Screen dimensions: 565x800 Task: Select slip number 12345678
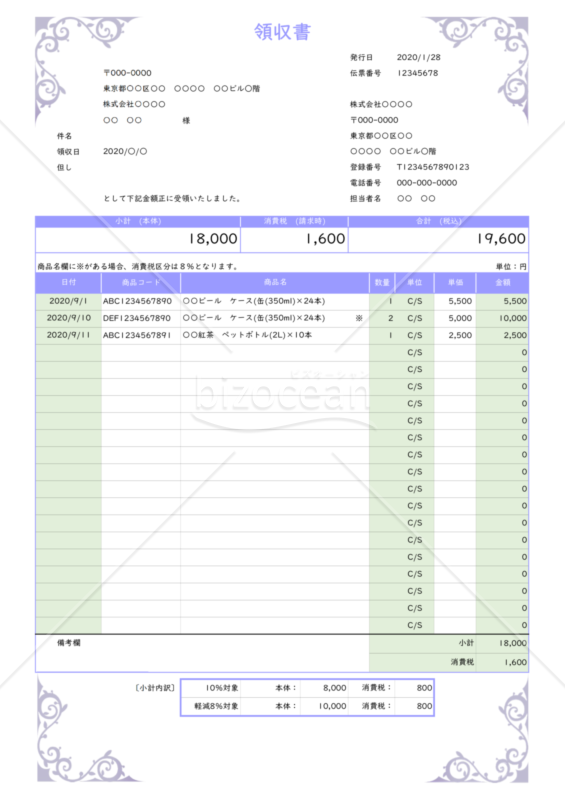(x=418, y=73)
